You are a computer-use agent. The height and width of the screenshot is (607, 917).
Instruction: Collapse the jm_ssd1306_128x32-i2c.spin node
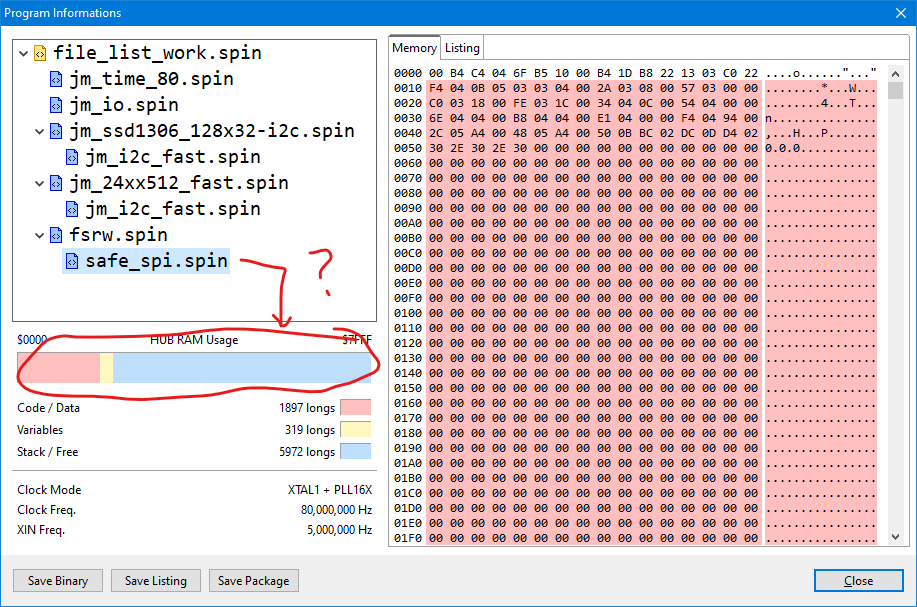(39, 131)
